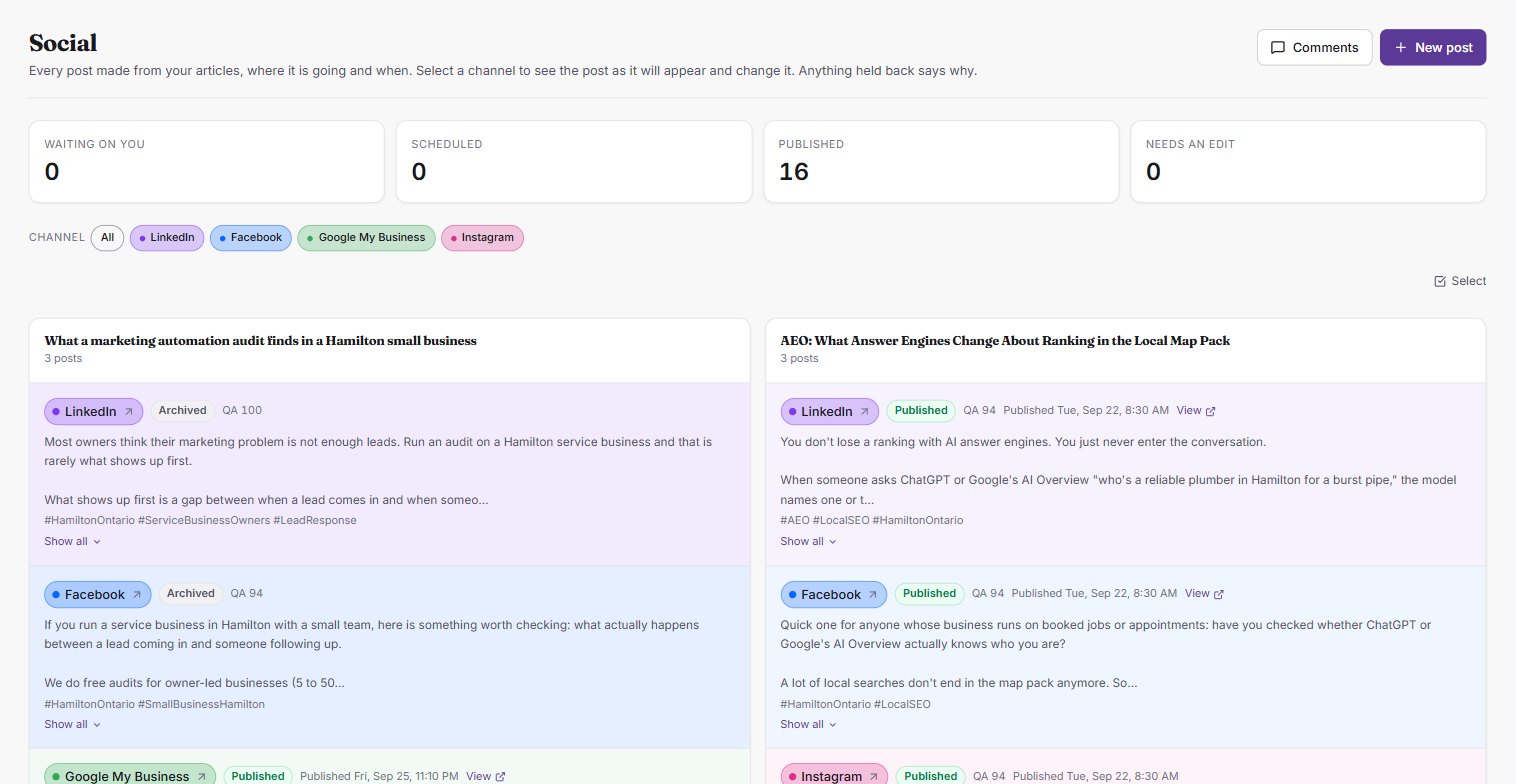Open the Waiting on You stat card
This screenshot has width=1516, height=784.
click(206, 162)
